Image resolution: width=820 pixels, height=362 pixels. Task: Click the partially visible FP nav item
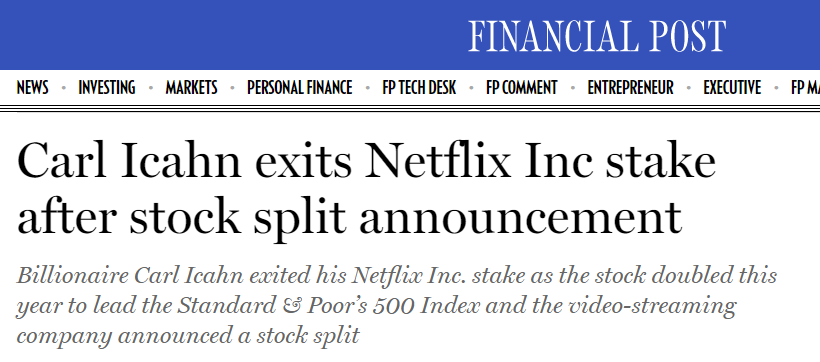[x=805, y=87]
